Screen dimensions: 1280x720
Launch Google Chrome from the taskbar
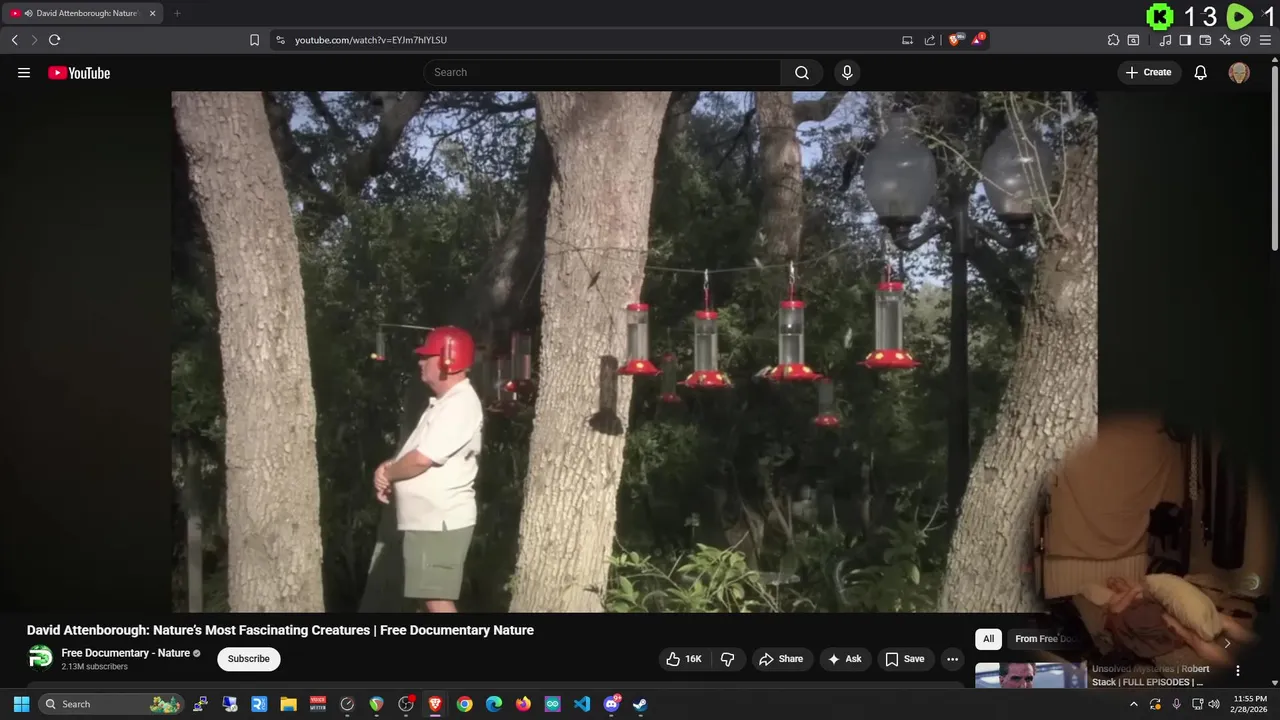[x=464, y=704]
